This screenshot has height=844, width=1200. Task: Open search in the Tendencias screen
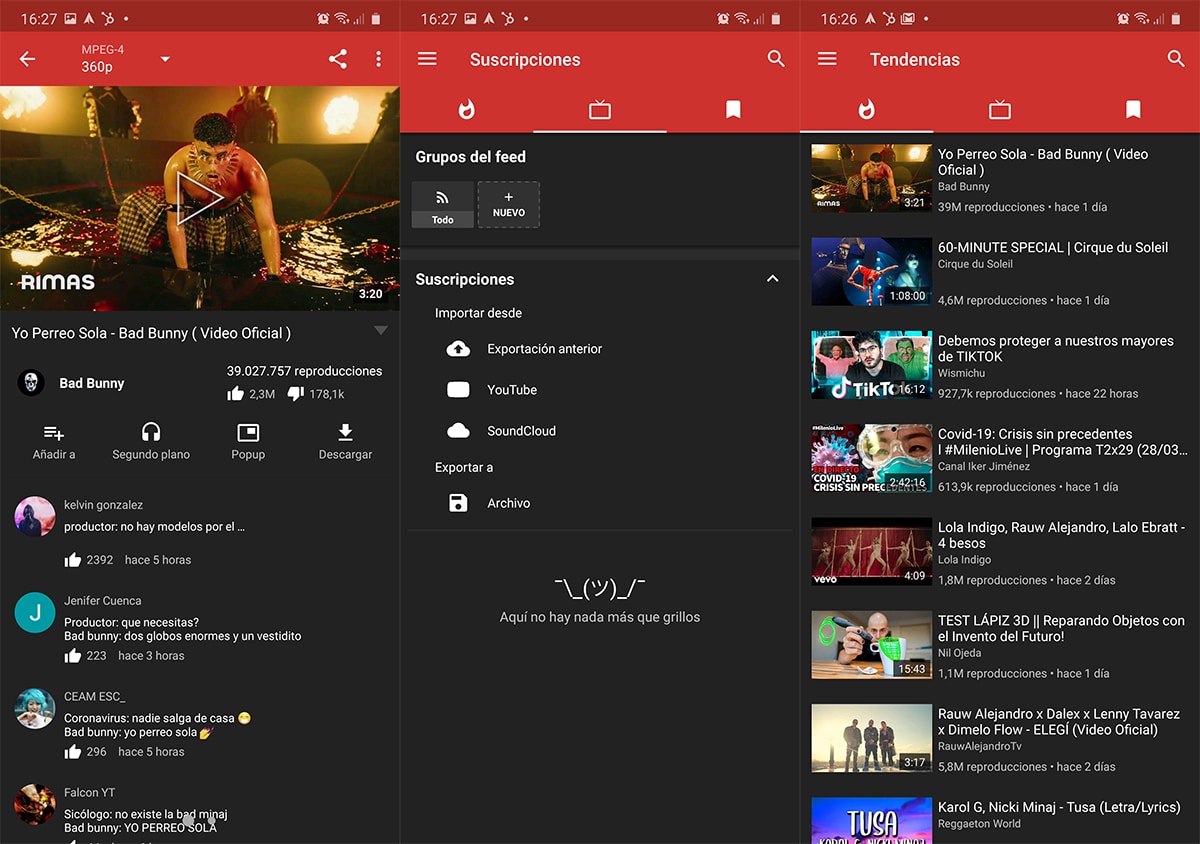(x=1176, y=59)
